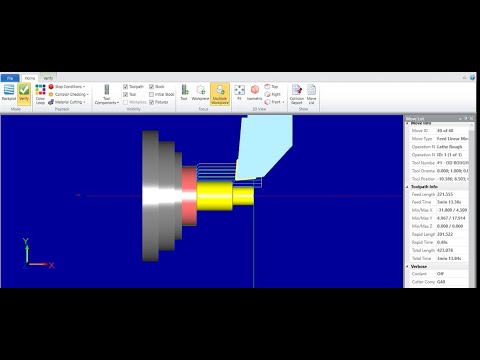This screenshot has height=360, width=480.
Task: Expand Stop Conditions dropdown arrow
Action: 84,87
